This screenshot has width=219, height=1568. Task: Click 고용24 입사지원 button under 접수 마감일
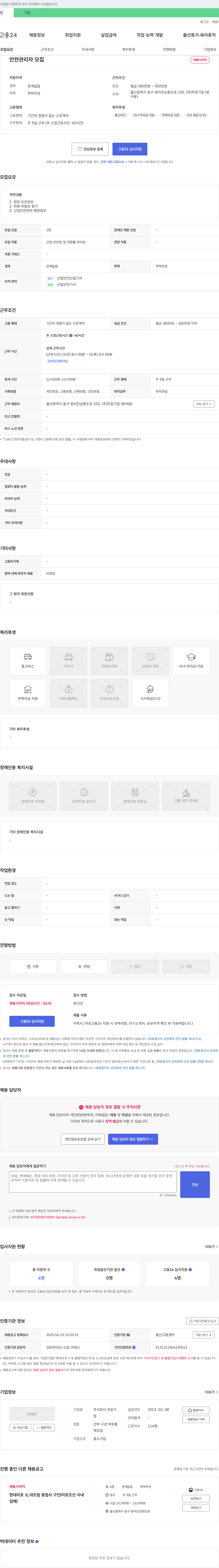[x=32, y=1021]
